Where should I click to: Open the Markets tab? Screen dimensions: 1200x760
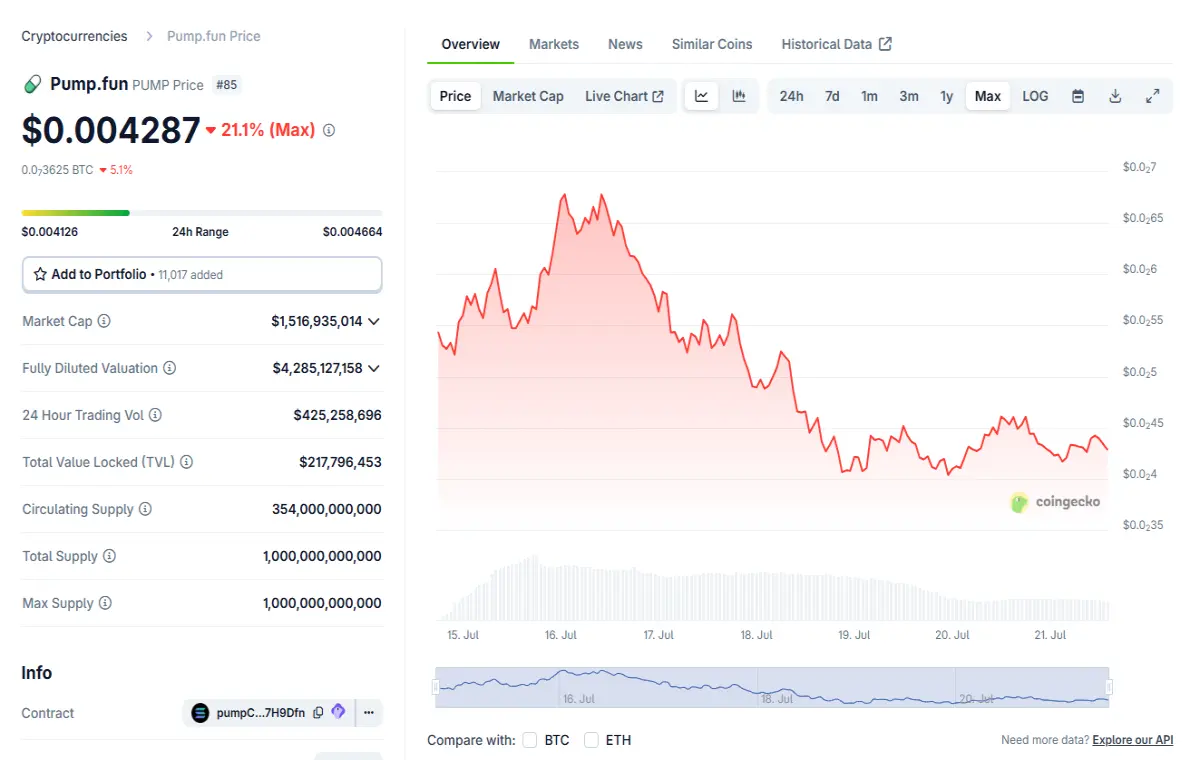(x=554, y=44)
